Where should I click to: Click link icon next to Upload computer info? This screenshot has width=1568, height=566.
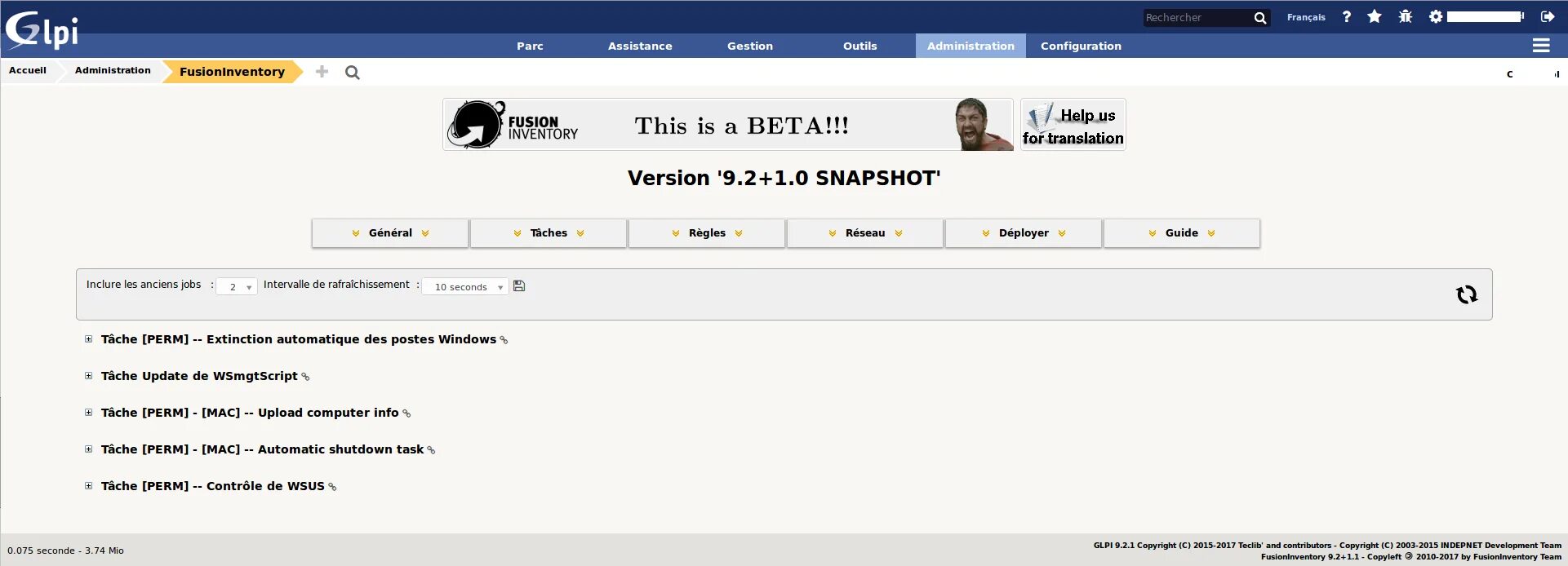click(406, 413)
